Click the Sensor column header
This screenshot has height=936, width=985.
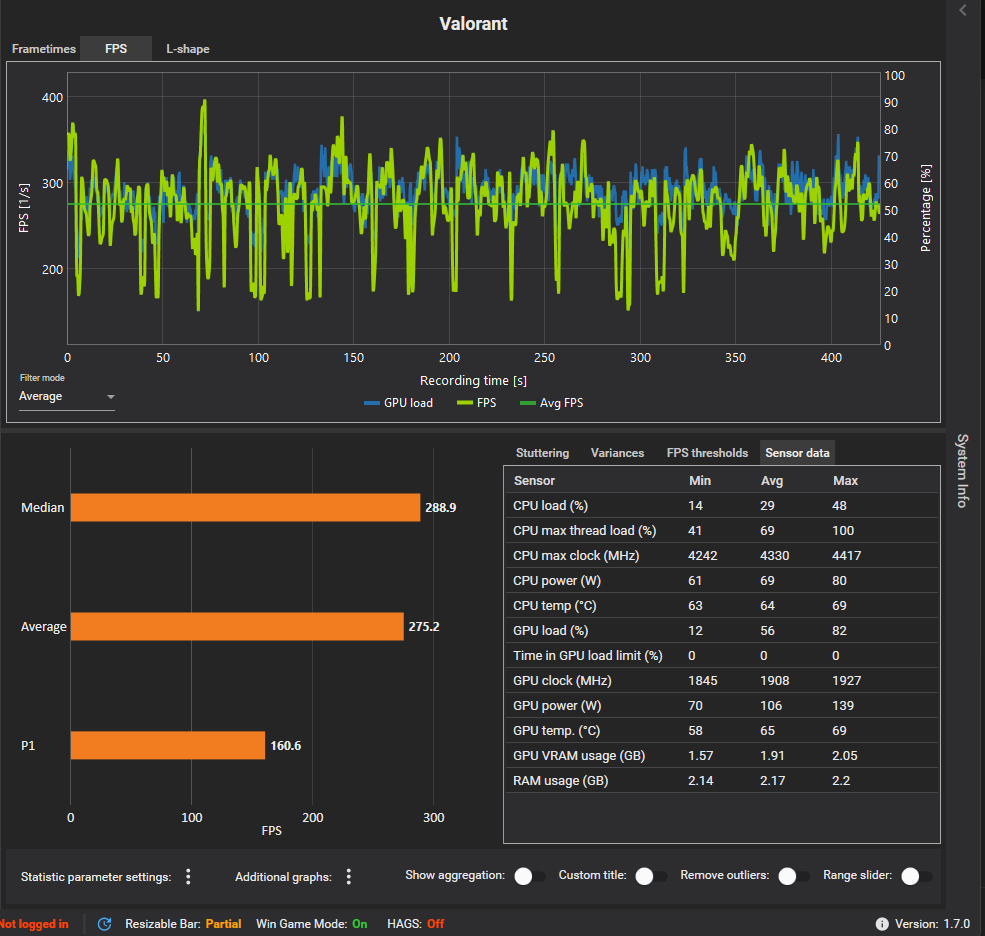[x=534, y=481]
